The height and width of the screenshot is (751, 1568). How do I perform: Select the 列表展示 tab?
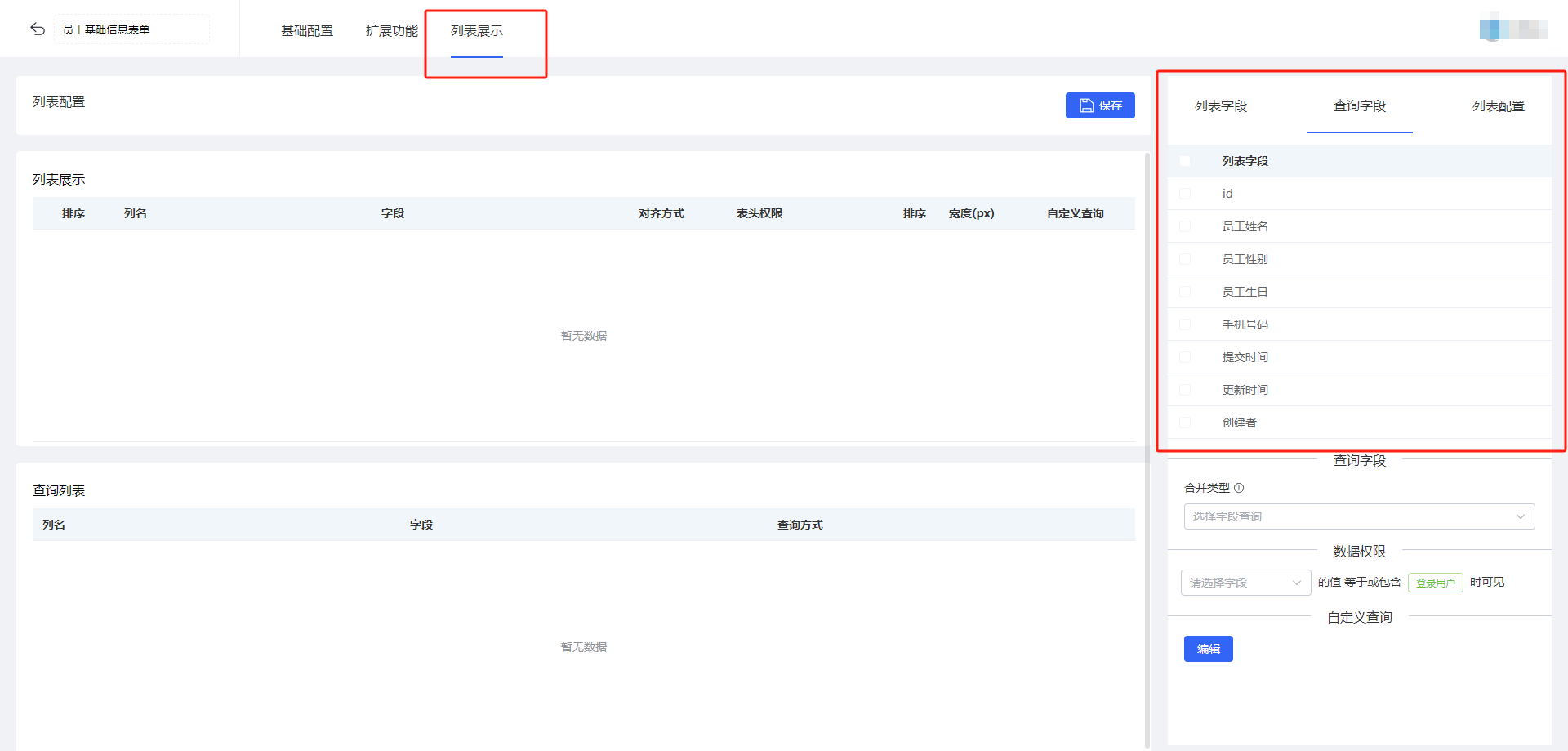pos(477,31)
